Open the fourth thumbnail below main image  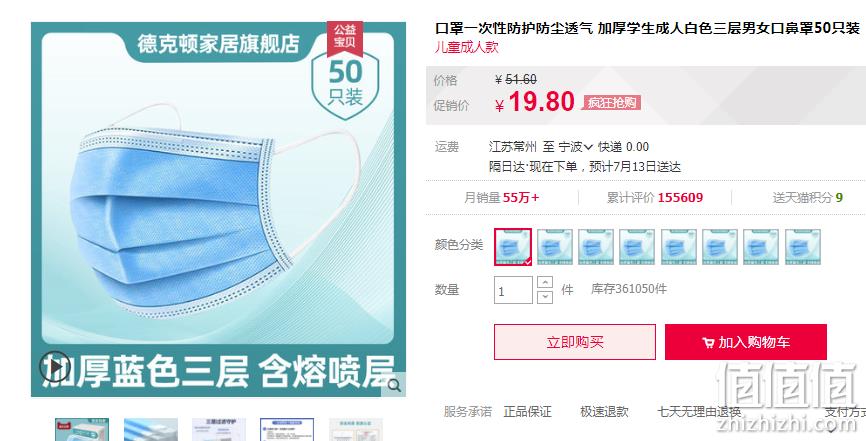[287, 430]
